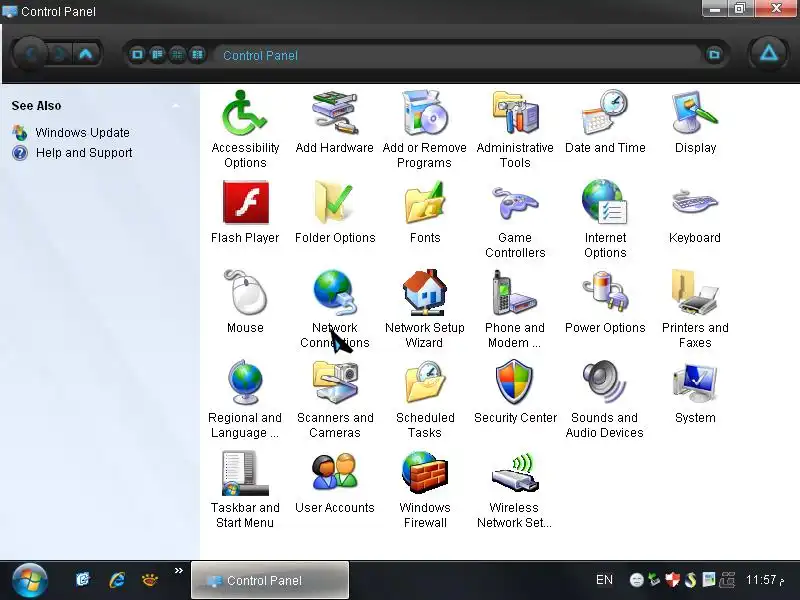The width and height of the screenshot is (800, 600).
Task: Launch the Network Setup Wizard
Action: [424, 309]
